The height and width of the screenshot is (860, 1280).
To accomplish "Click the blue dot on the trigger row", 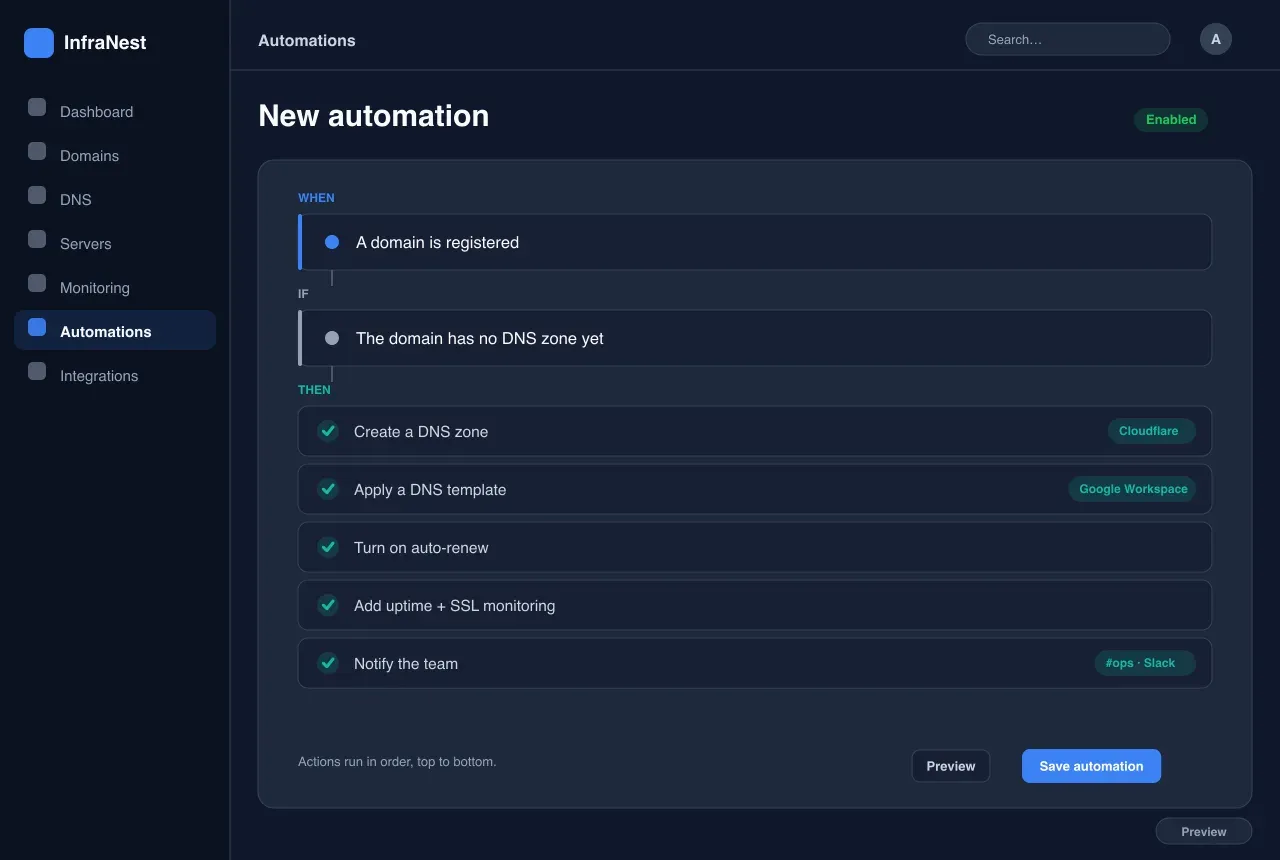I will 332,242.
